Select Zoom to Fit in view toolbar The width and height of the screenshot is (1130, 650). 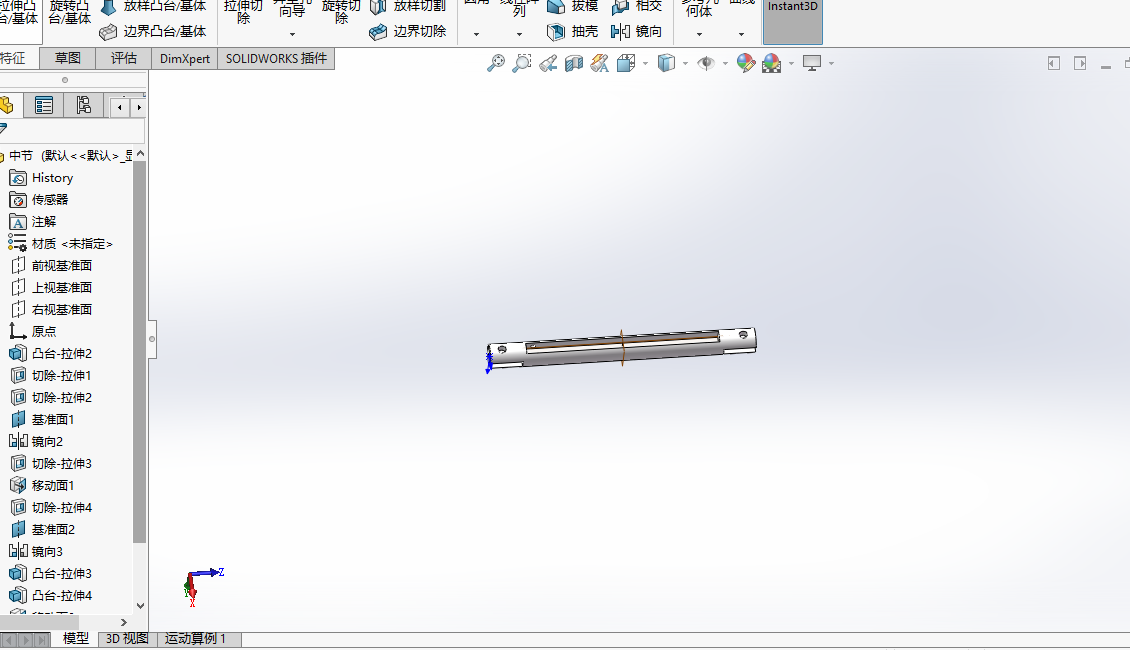click(496, 63)
